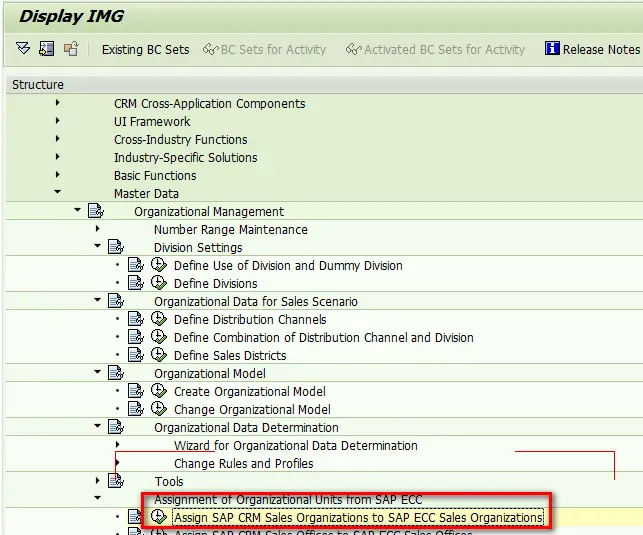The image size is (643, 535).
Task: Expand Industry-Specific Solutions node
Action: (57, 157)
